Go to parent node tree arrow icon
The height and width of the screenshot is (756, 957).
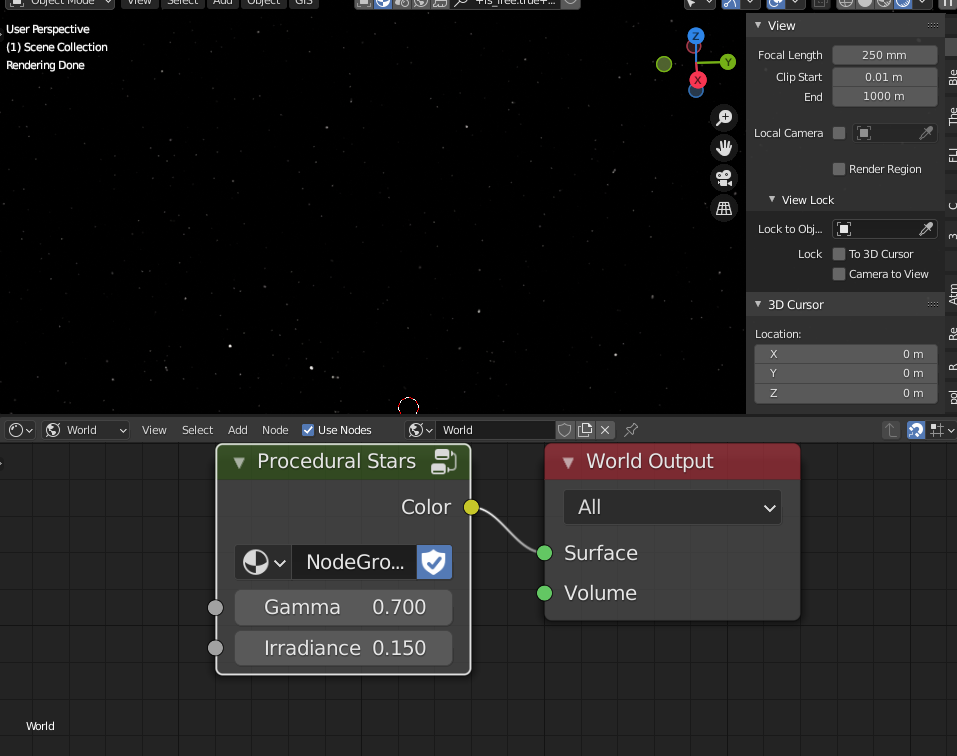click(x=891, y=430)
